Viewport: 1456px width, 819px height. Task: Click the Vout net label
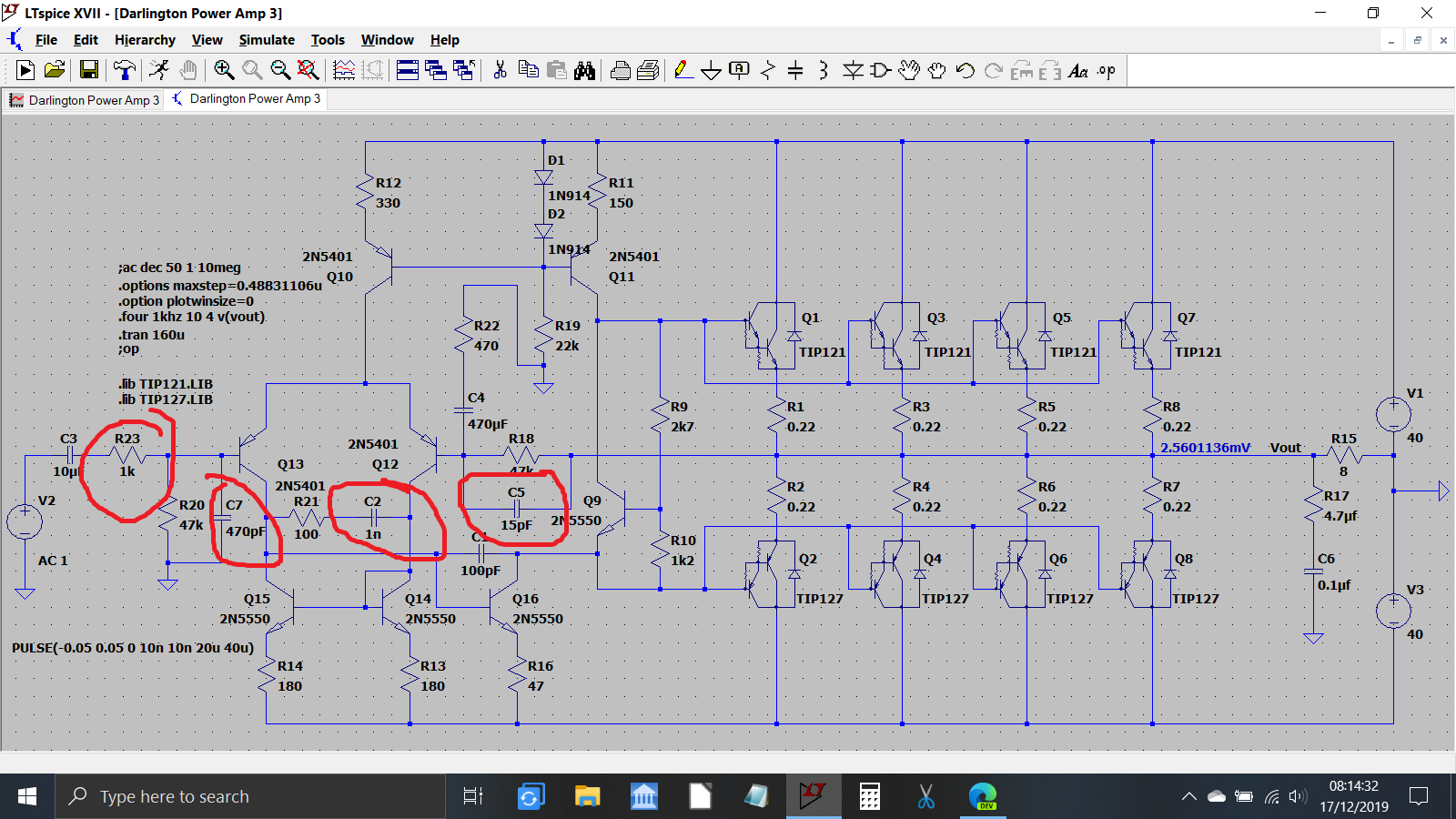1285,448
